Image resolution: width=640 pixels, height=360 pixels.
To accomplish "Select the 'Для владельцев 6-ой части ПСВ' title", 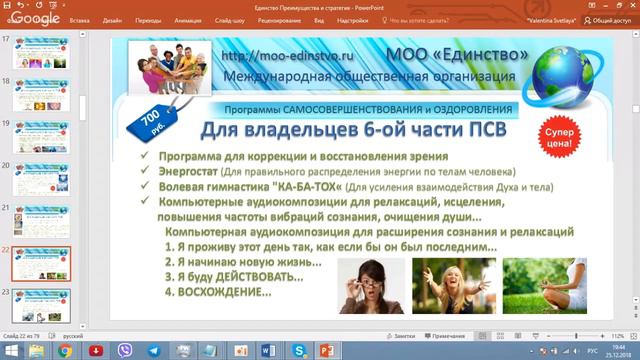I will 353,130.
